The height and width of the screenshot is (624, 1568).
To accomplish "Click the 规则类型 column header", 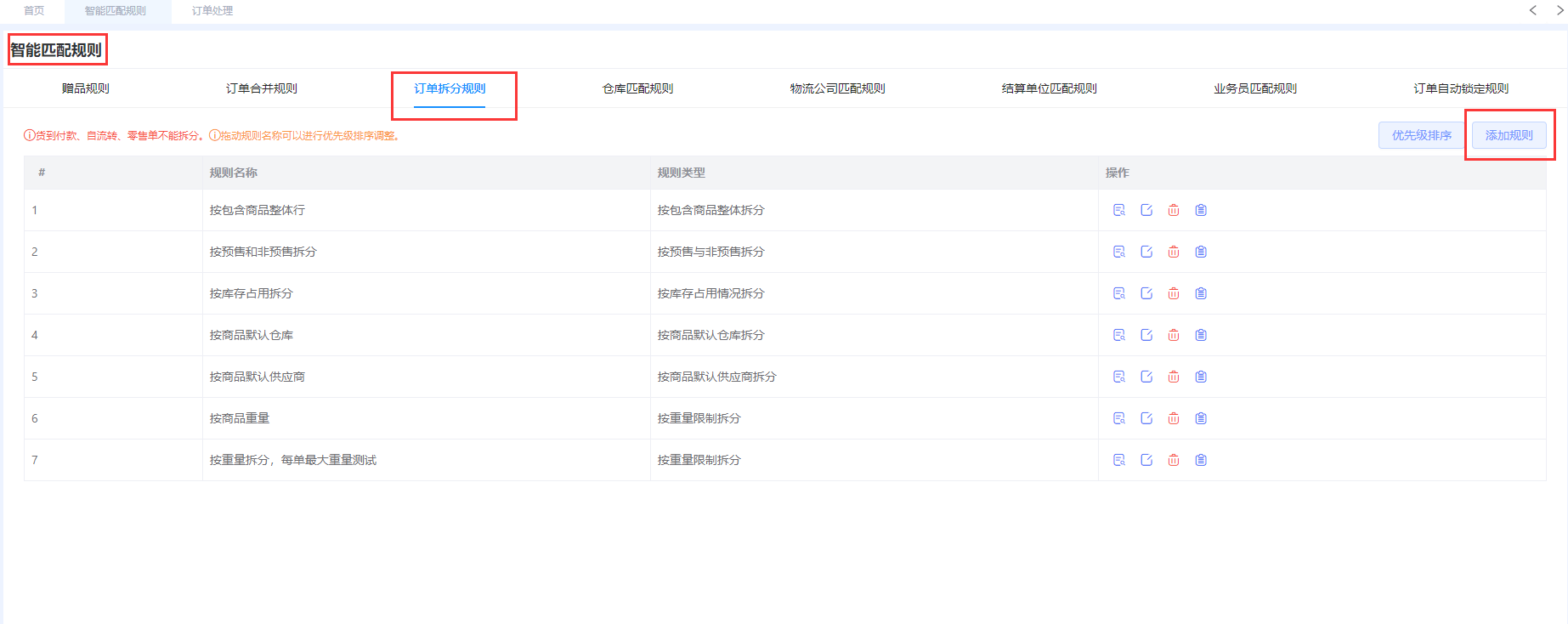I will tap(682, 173).
